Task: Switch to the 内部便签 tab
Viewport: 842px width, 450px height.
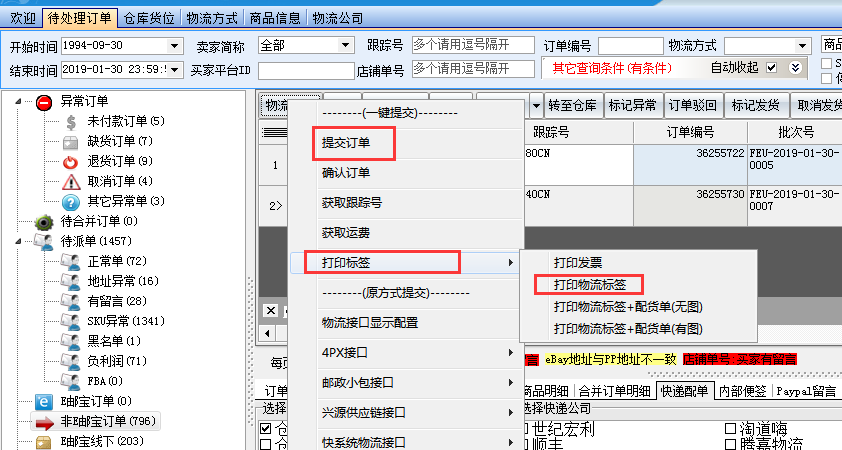Action: 745,391
